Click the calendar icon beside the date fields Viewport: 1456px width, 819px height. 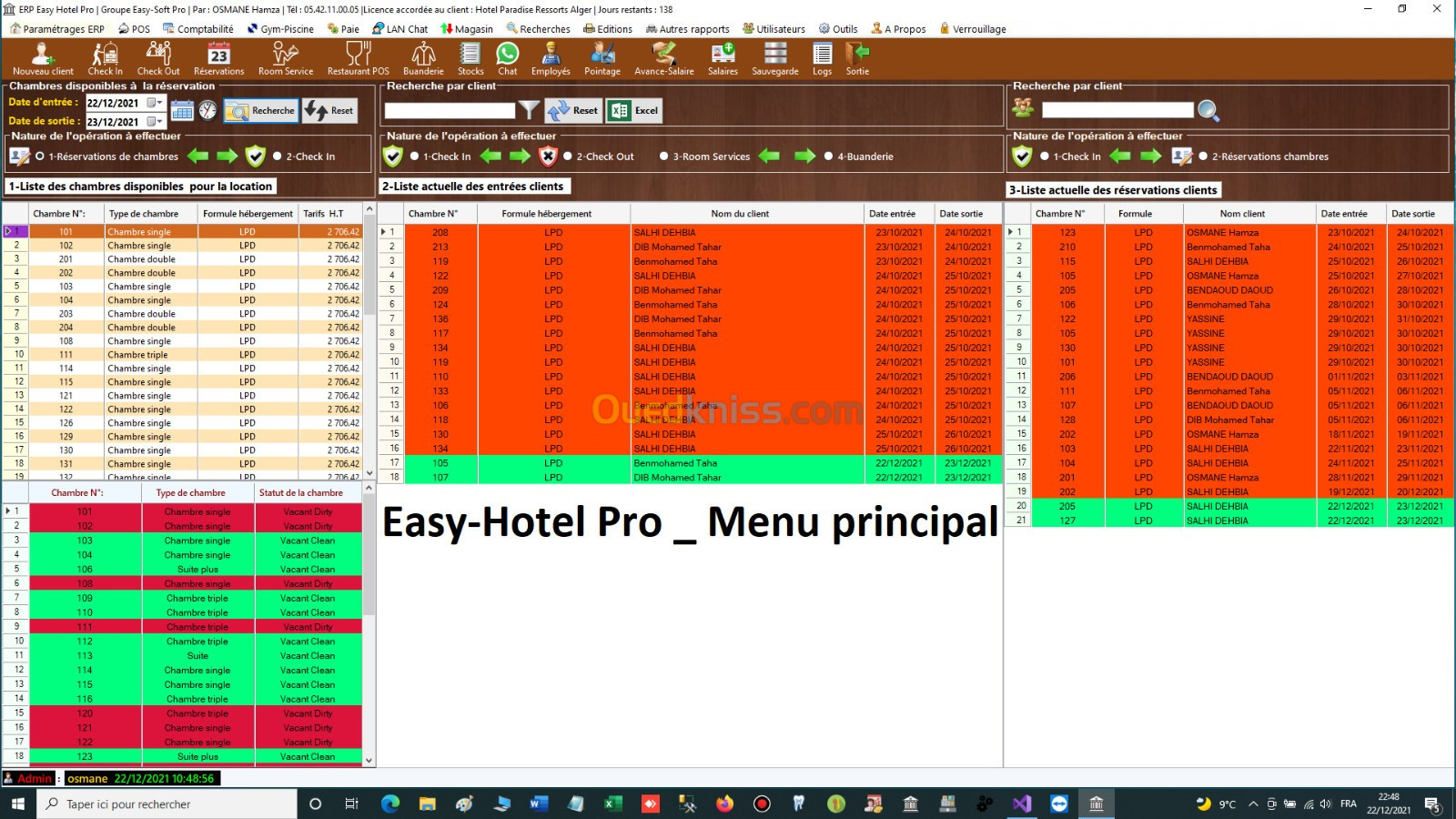(x=182, y=111)
